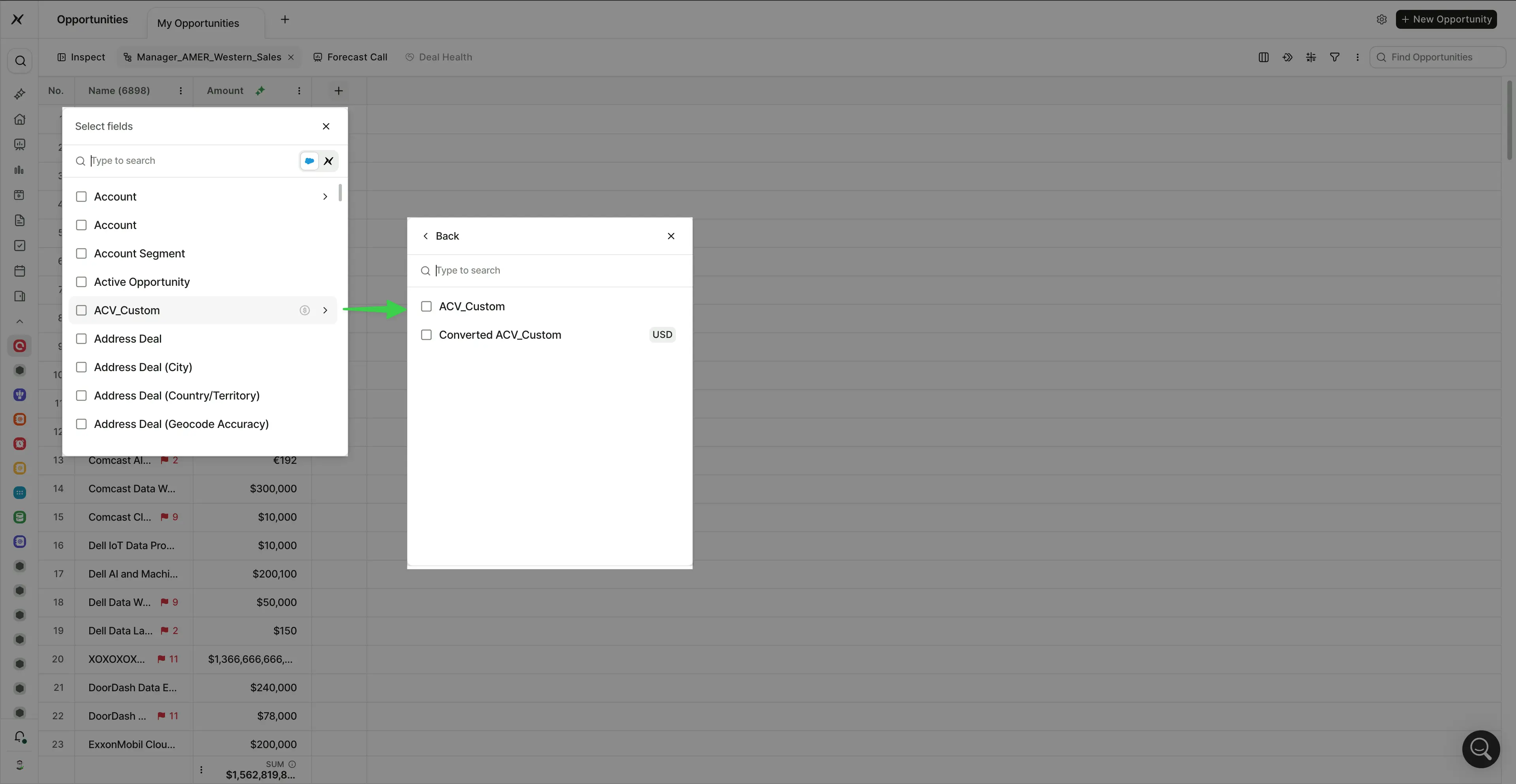This screenshot has height=784, width=1516.
Task: Click the X logo source toggle in search
Action: click(x=328, y=161)
